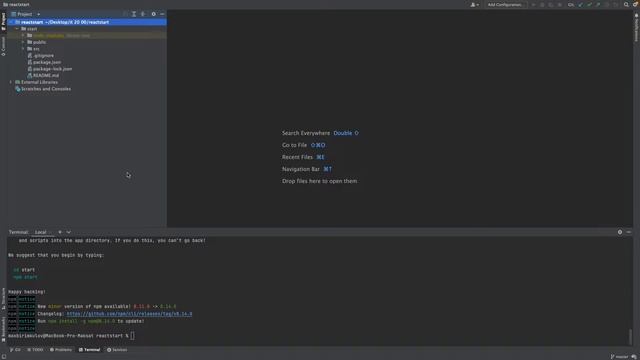Open the user account icon in toolbar
This screenshot has height=360, width=640.
click(x=475, y=4)
